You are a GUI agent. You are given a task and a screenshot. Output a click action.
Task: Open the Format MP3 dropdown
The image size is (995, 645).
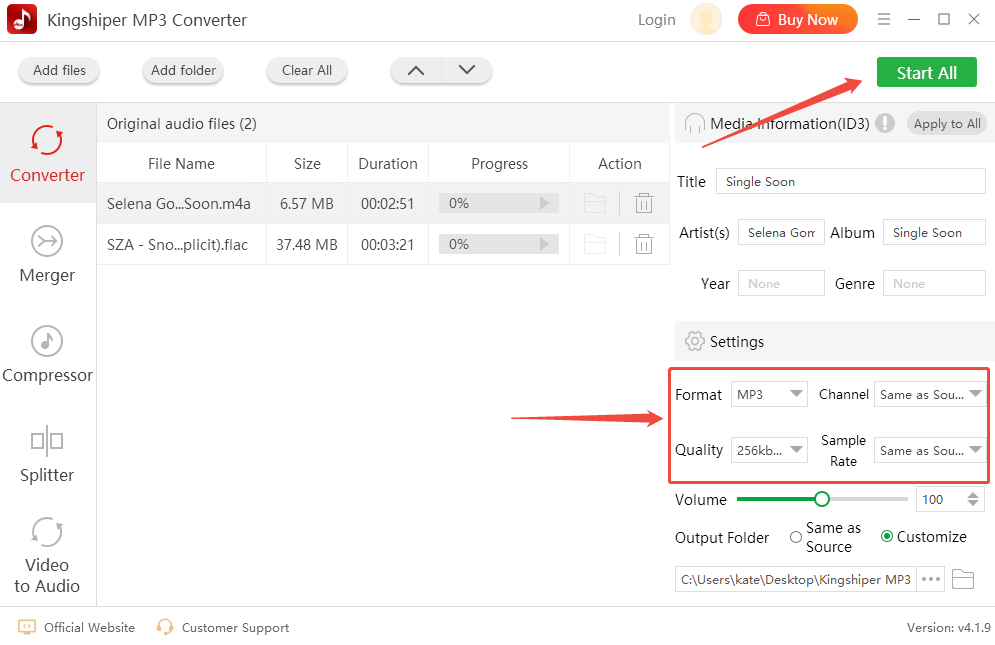click(769, 394)
